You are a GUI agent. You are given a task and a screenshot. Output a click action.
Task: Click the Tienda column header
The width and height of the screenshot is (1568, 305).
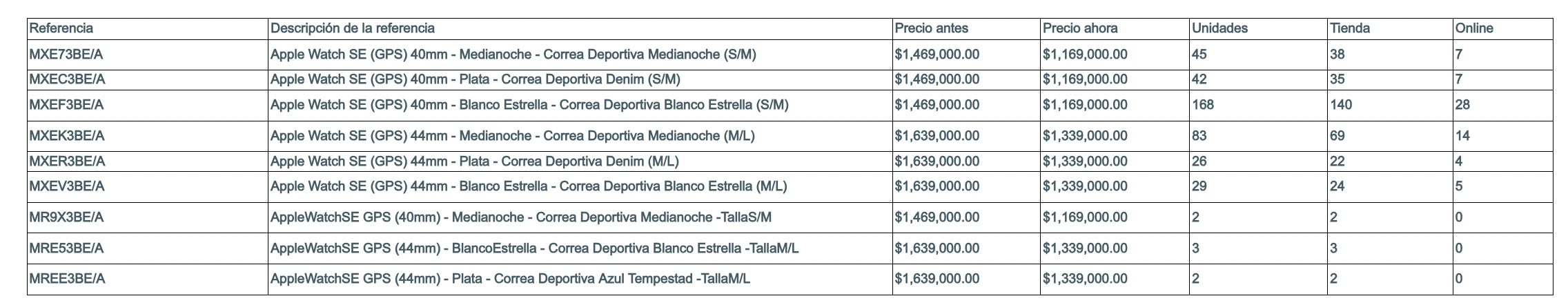click(x=1350, y=28)
